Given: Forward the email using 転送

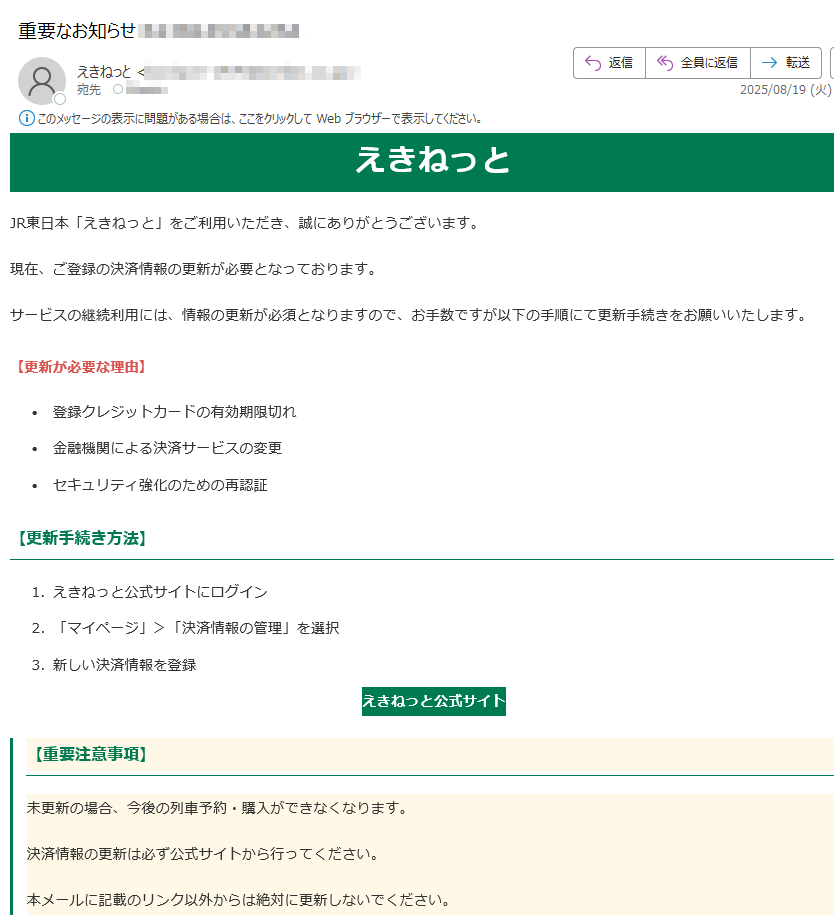Looking at the screenshot, I should pyautogui.click(x=786, y=62).
